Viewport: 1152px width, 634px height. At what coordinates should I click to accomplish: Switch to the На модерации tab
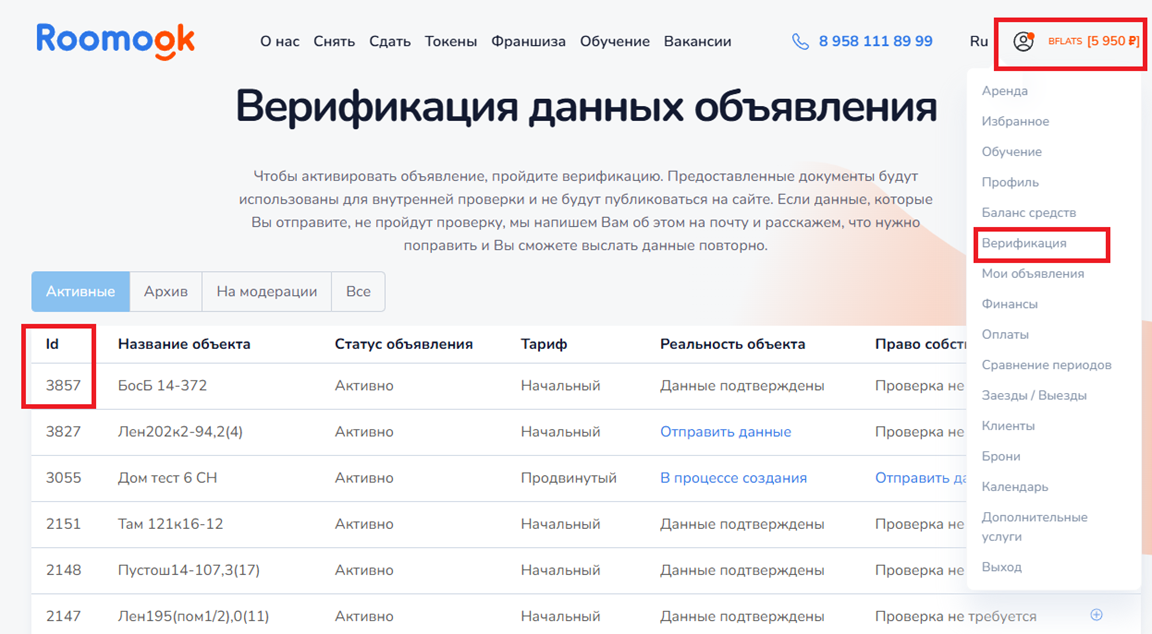click(266, 292)
